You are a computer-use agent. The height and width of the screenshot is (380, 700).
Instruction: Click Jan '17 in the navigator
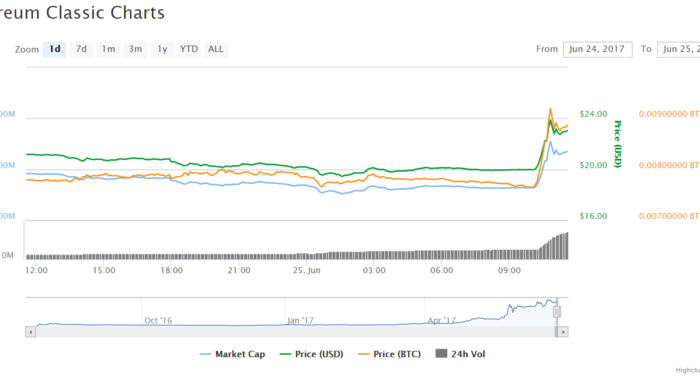pos(300,321)
